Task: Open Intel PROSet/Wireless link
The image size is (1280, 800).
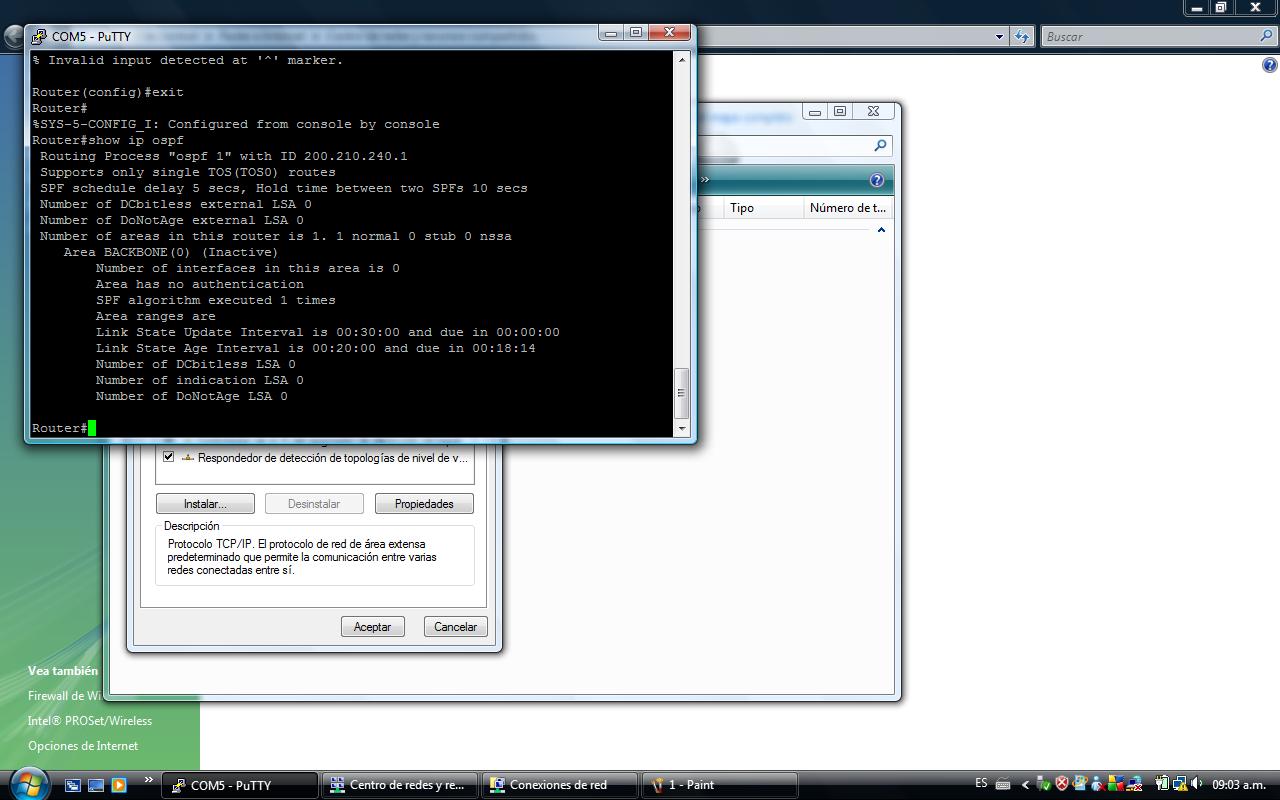Action: 90,721
